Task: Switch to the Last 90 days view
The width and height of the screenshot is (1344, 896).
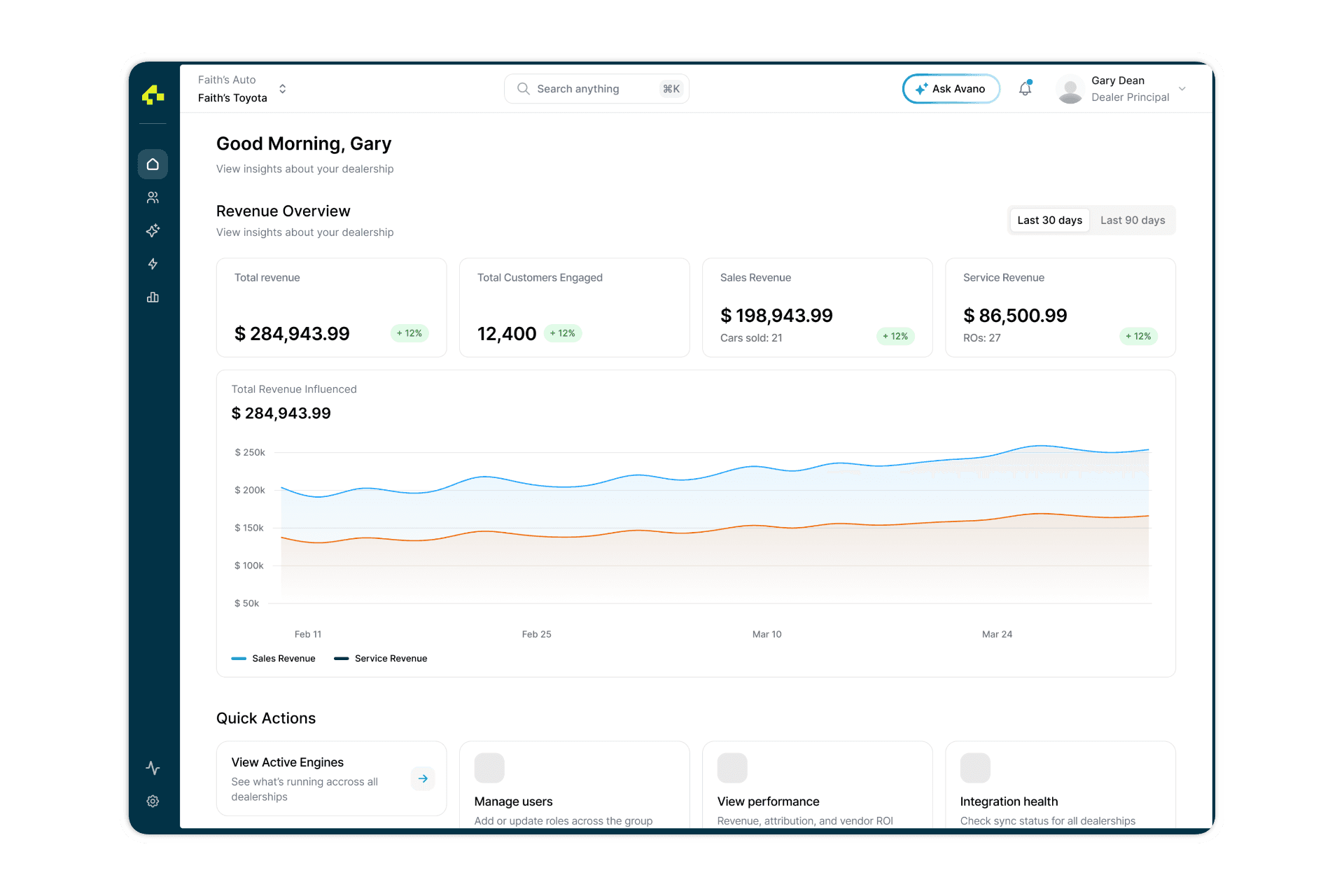Action: tap(1132, 220)
